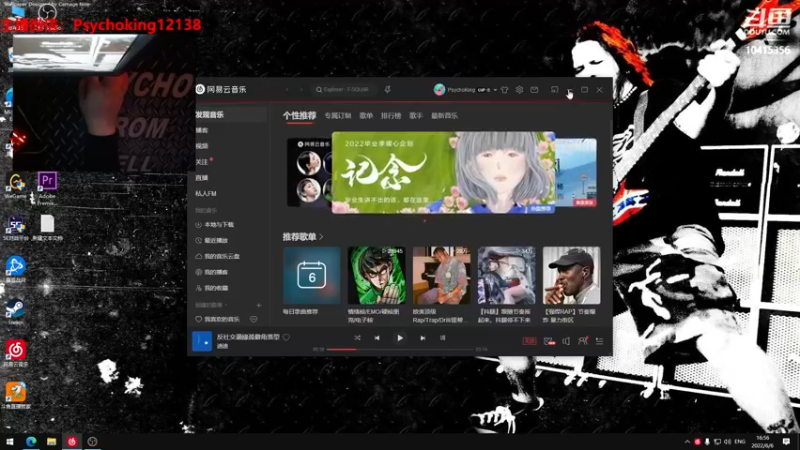
Task: Seek on the song progress bar
Action: click(x=400, y=349)
